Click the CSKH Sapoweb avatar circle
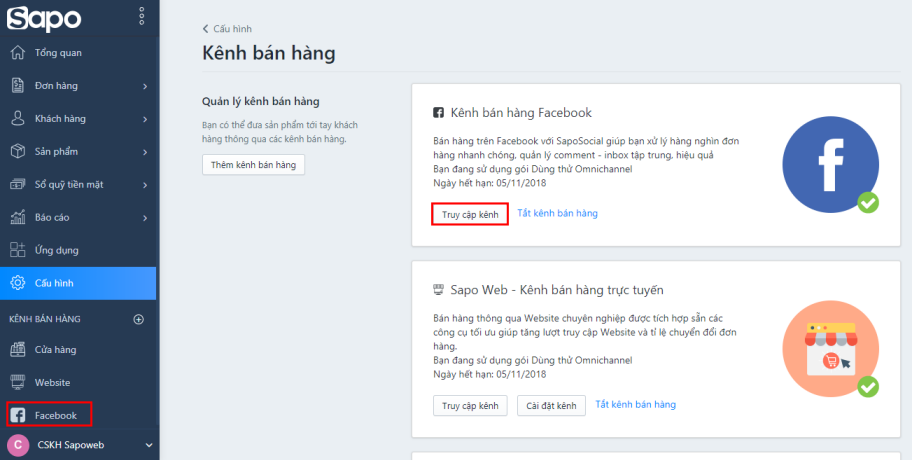This screenshot has height=460, width=912. (x=18, y=445)
